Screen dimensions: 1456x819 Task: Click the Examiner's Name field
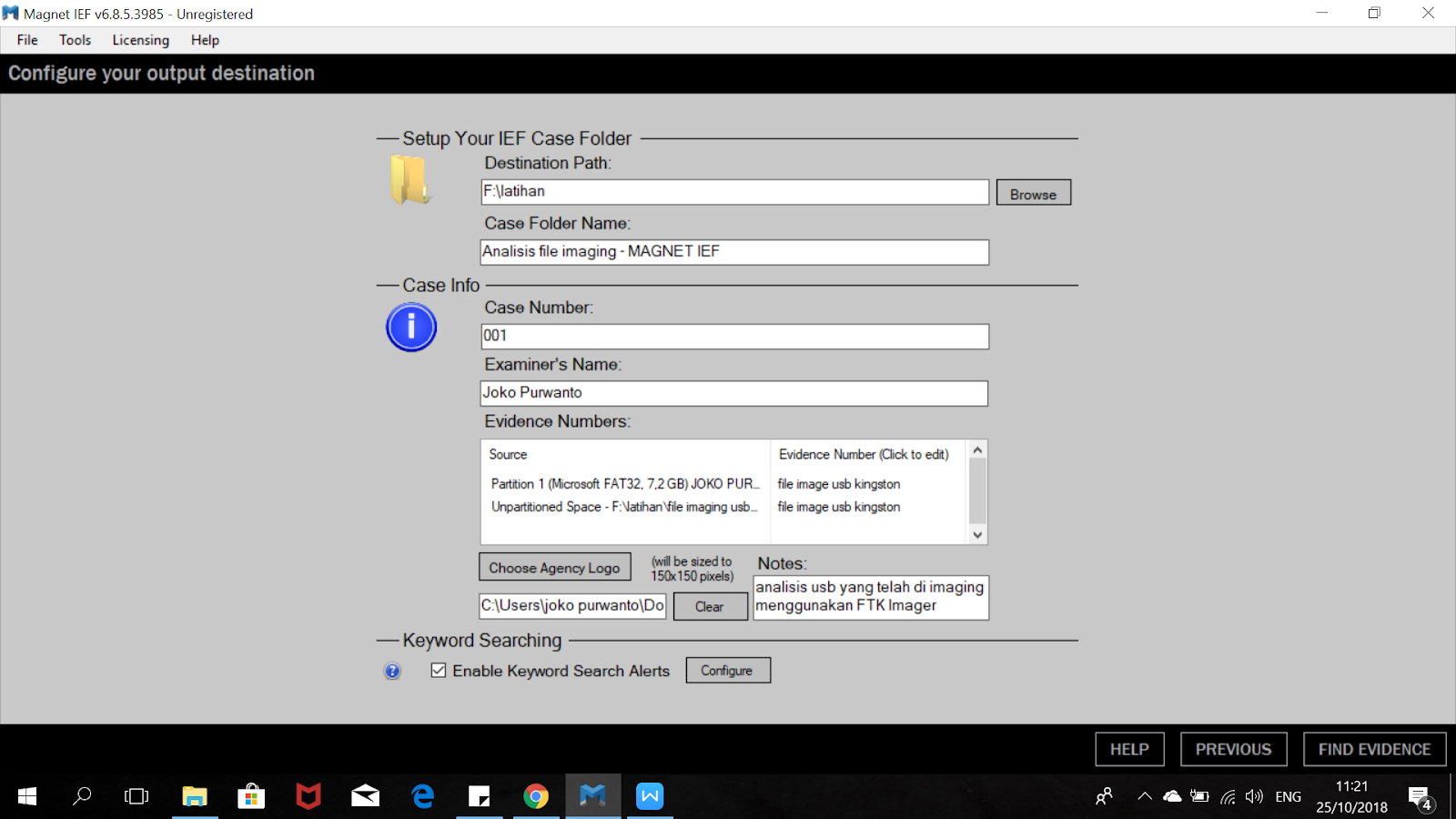733,393
